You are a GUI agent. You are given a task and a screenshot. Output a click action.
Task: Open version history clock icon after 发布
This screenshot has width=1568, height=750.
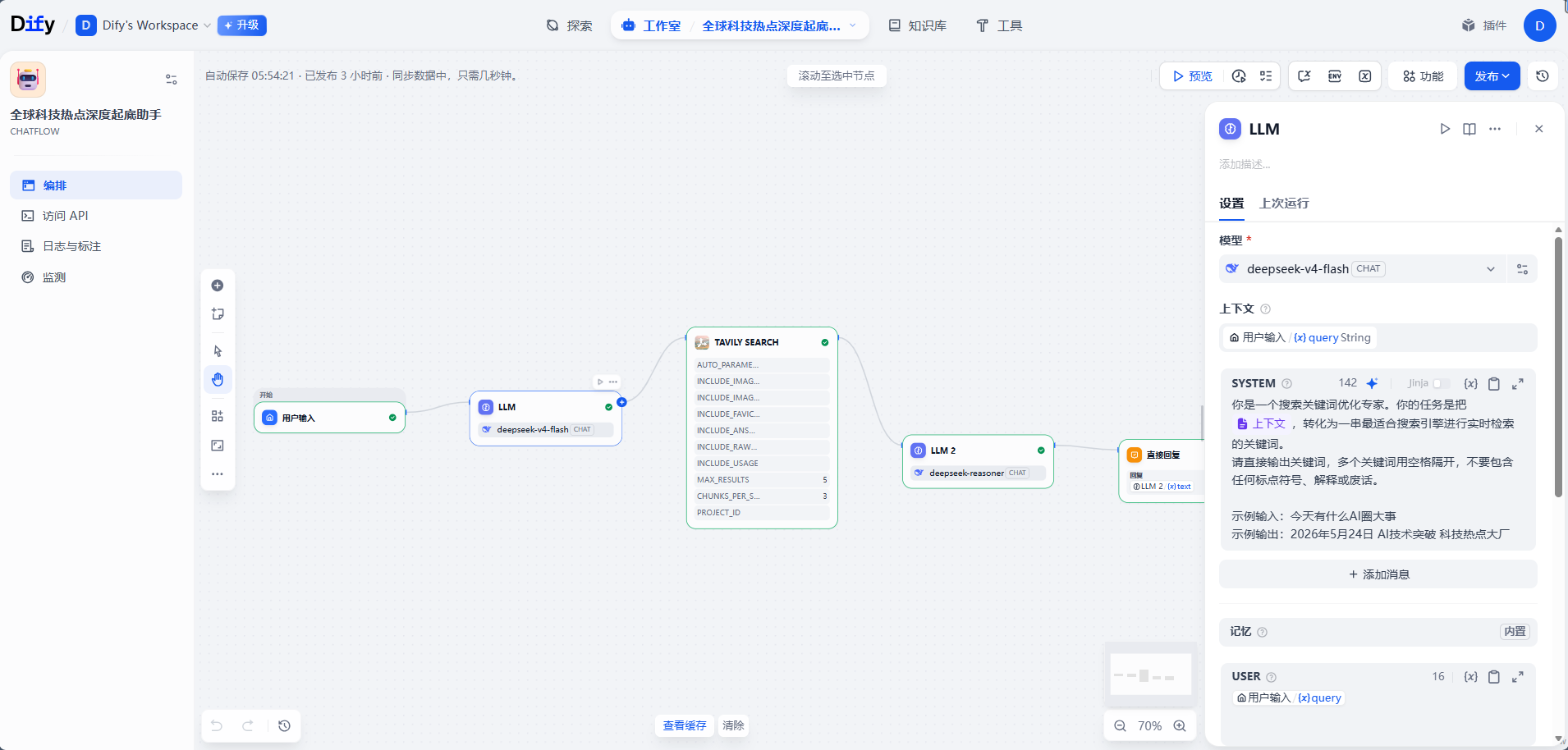tap(1543, 76)
